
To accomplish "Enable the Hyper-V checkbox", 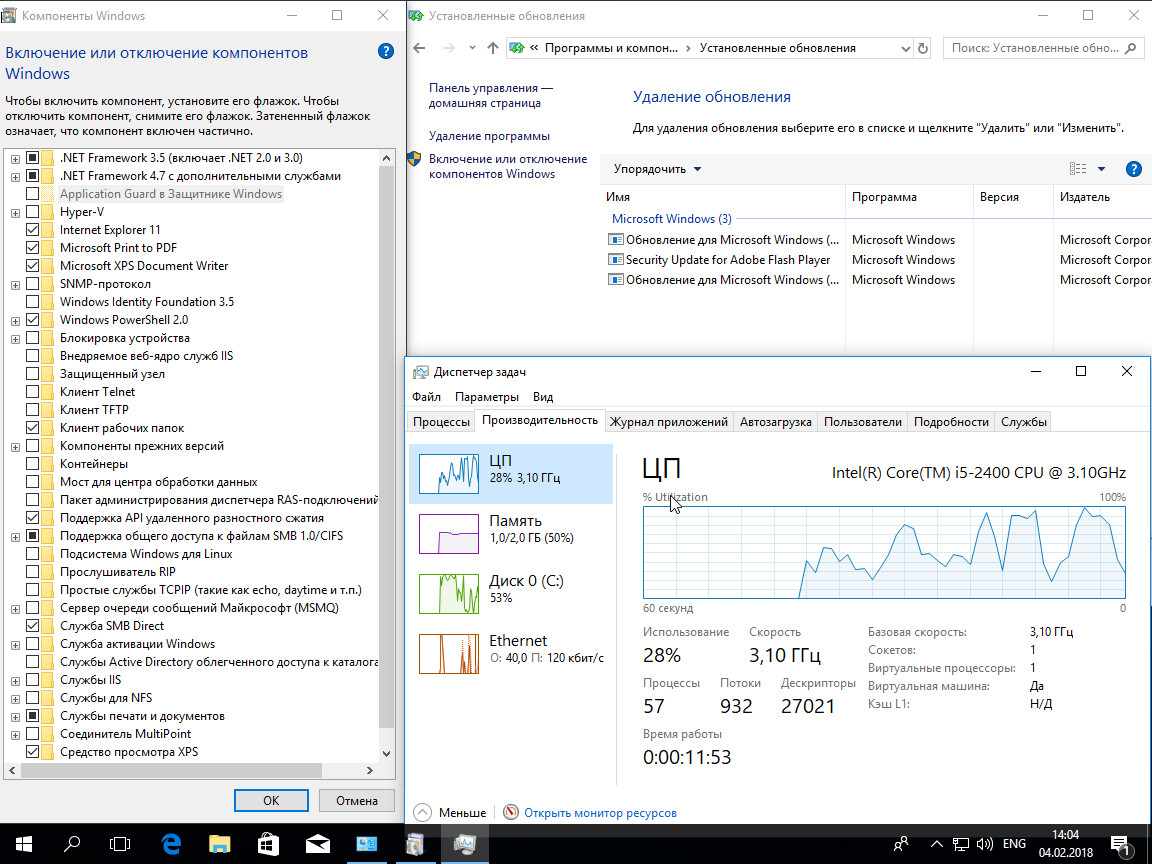I will (x=32, y=212).
